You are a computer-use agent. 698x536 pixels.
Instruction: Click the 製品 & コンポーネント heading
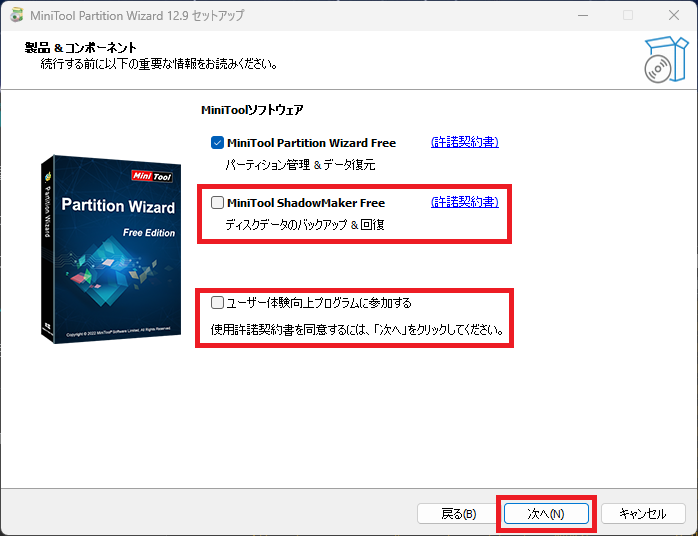[80, 48]
